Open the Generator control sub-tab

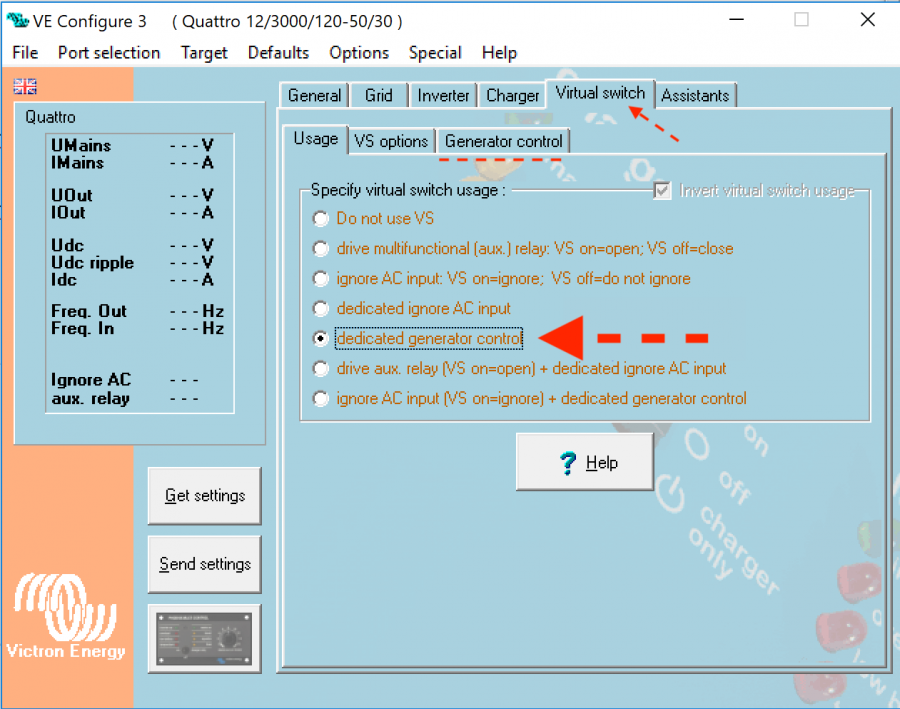pos(503,140)
